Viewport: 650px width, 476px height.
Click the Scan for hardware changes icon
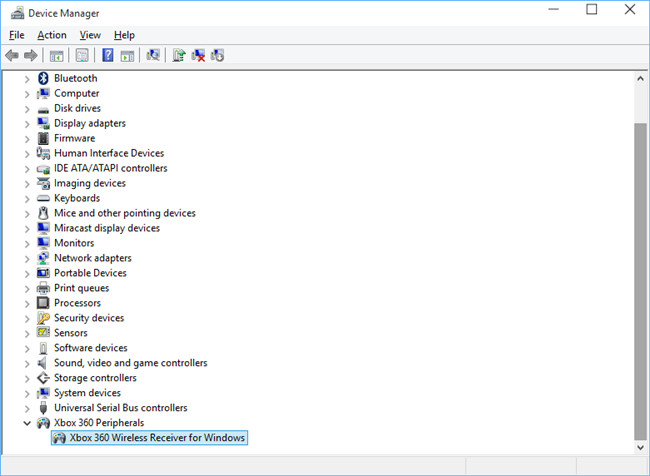153,55
